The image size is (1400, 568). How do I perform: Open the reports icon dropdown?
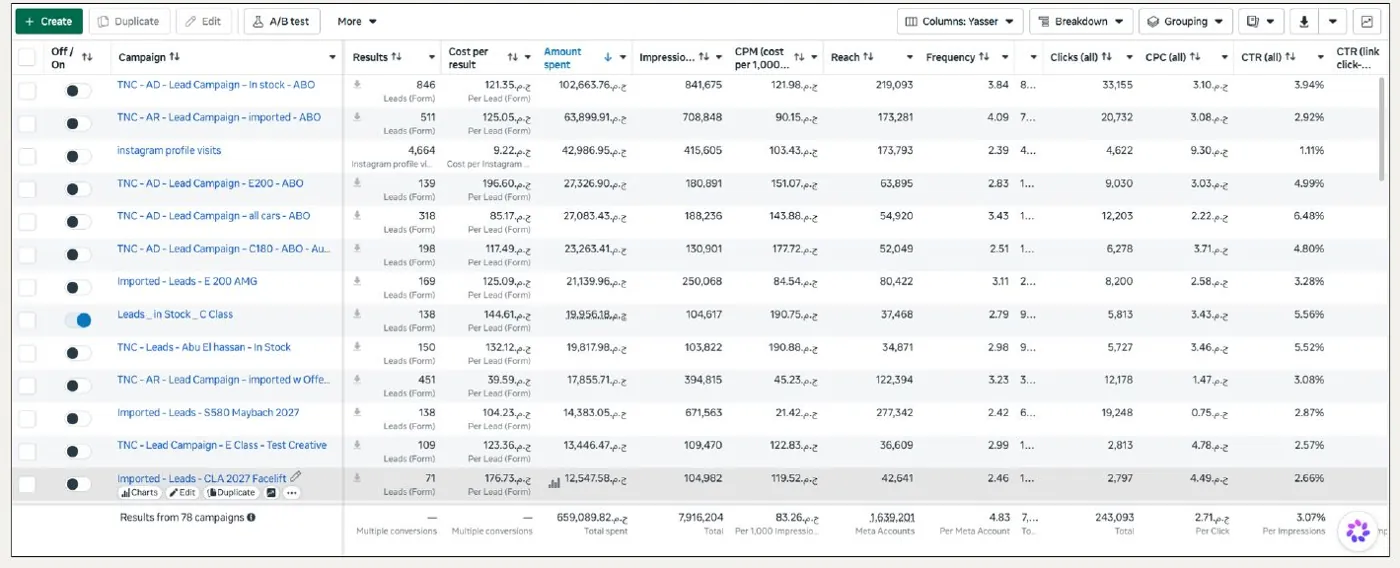tap(1260, 21)
